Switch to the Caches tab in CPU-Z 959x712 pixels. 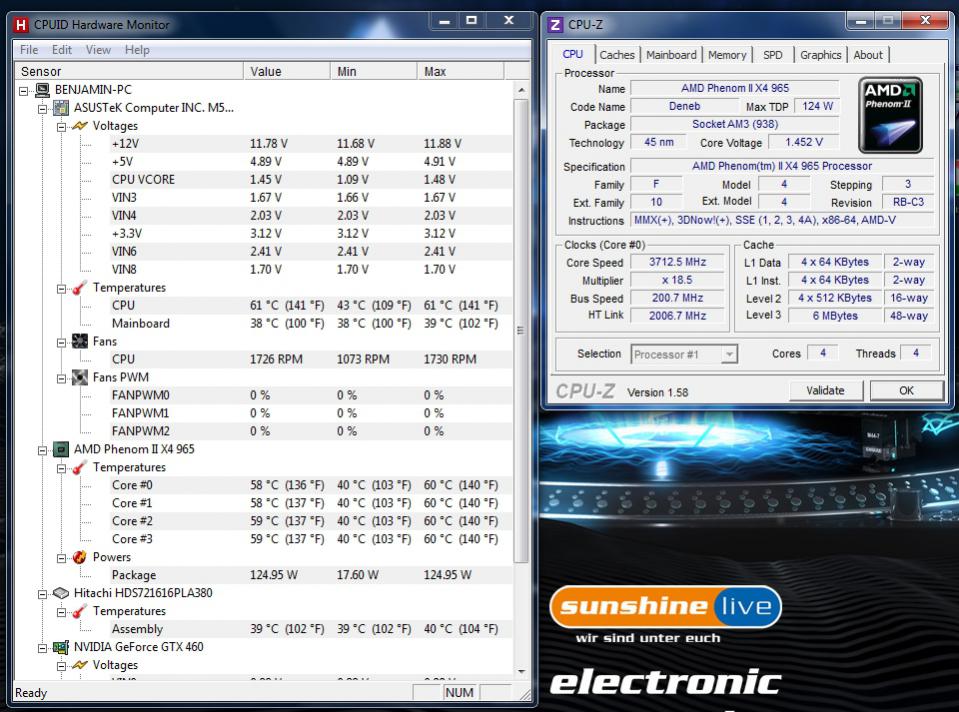click(617, 55)
